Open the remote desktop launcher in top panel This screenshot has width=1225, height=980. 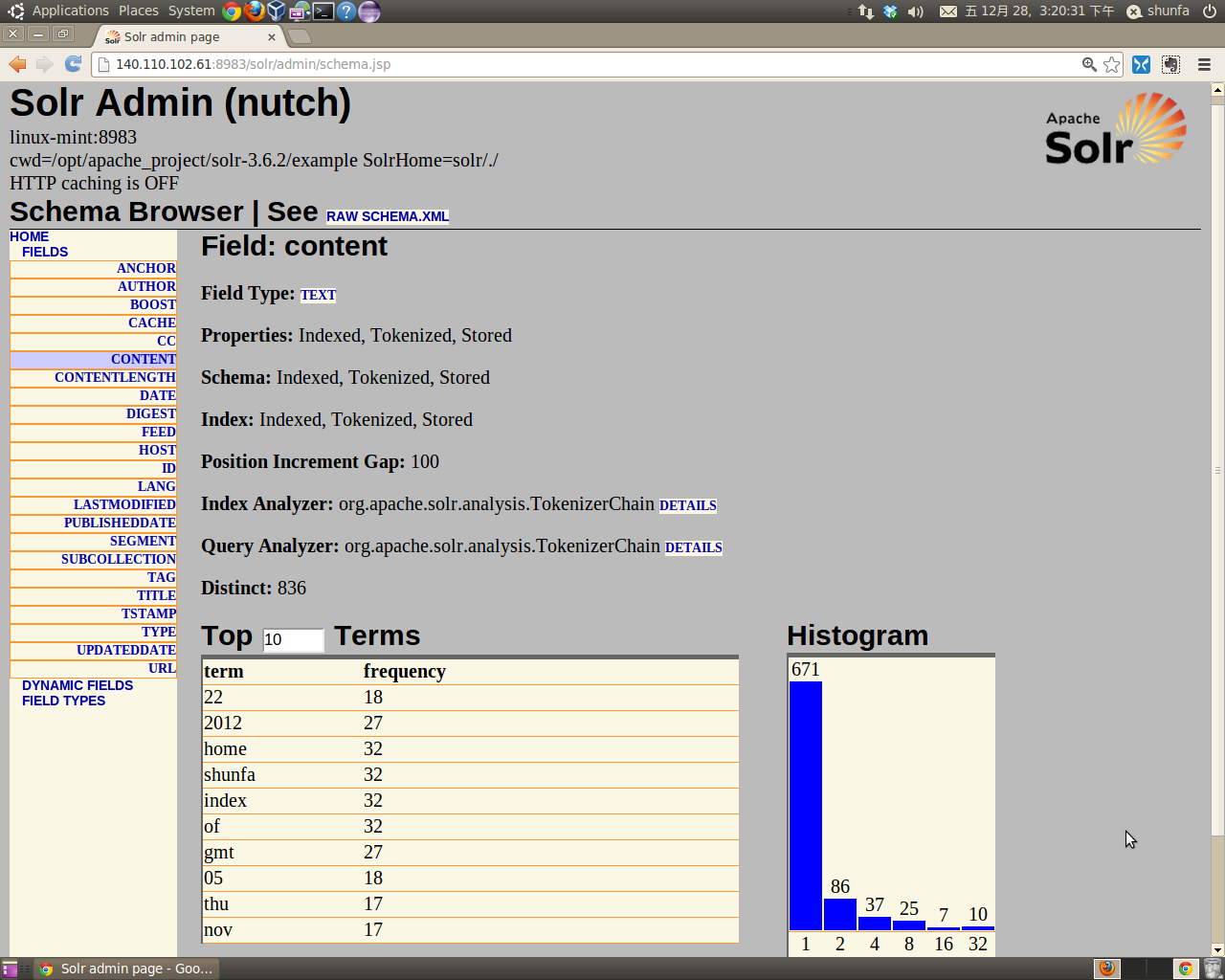pos(300,11)
